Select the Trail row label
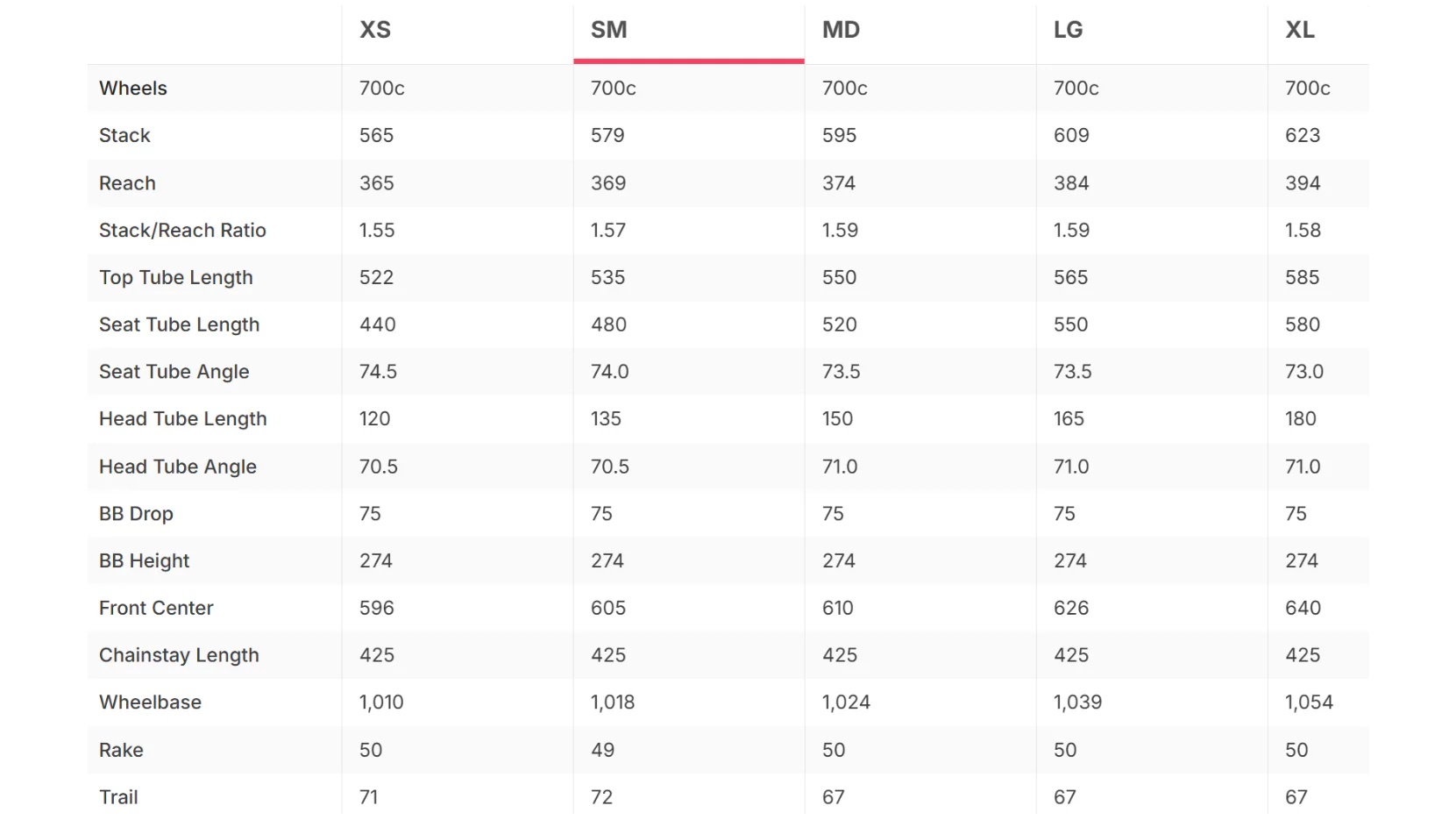The image size is (1456, 820). coord(118,797)
